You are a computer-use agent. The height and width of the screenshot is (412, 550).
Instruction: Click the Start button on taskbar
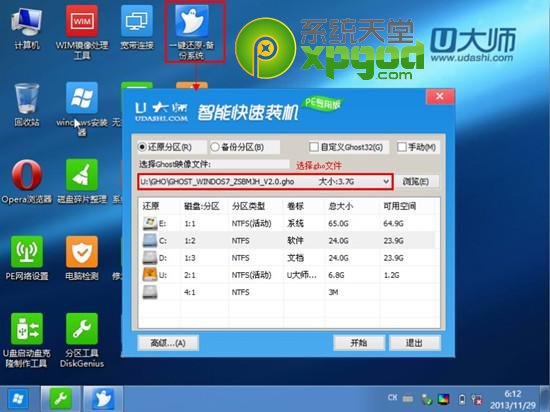[18, 399]
